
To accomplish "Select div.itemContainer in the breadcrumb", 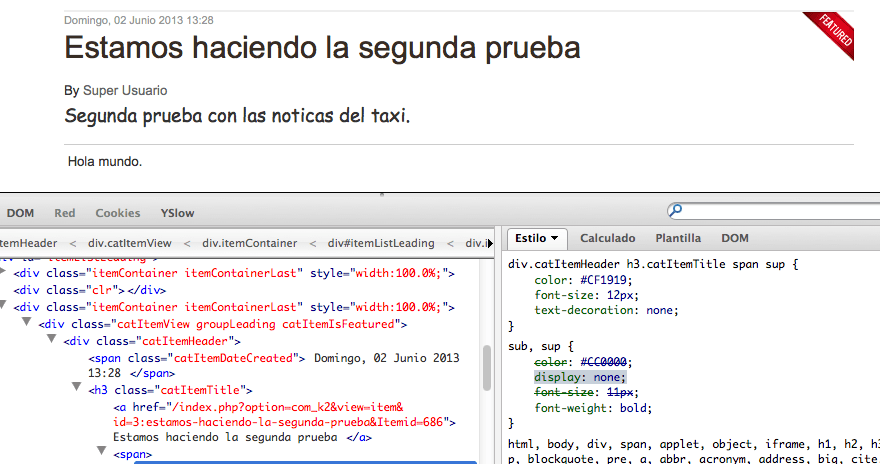I will click(250, 243).
